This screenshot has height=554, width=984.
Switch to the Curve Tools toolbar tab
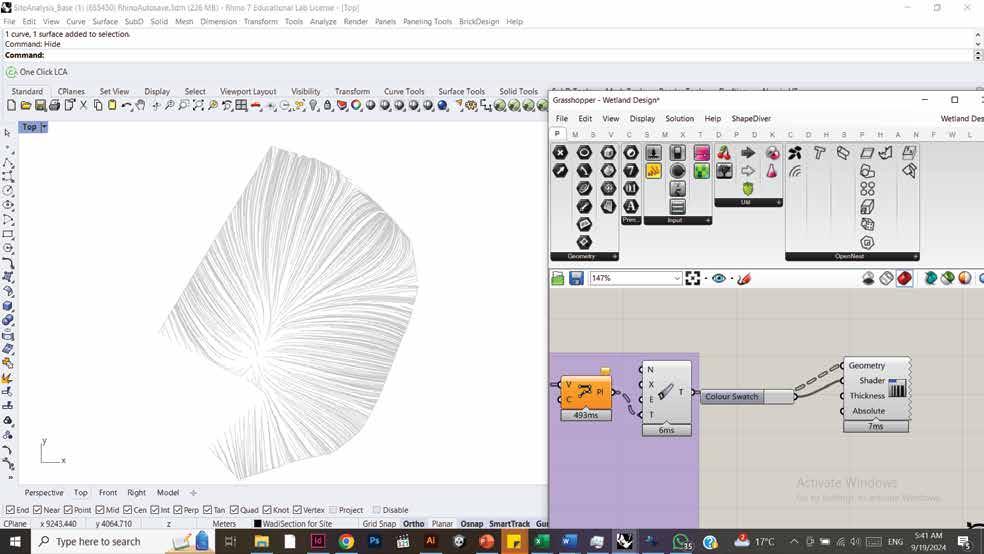(404, 91)
